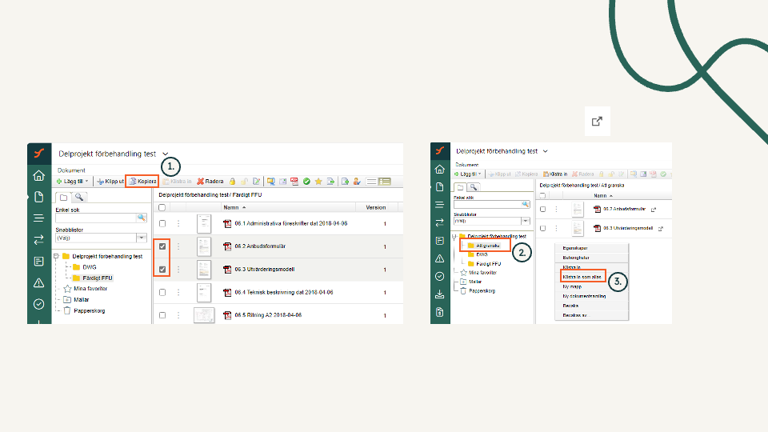Uncheck the 06.2 Anbudsformulär checkbox

(162, 246)
